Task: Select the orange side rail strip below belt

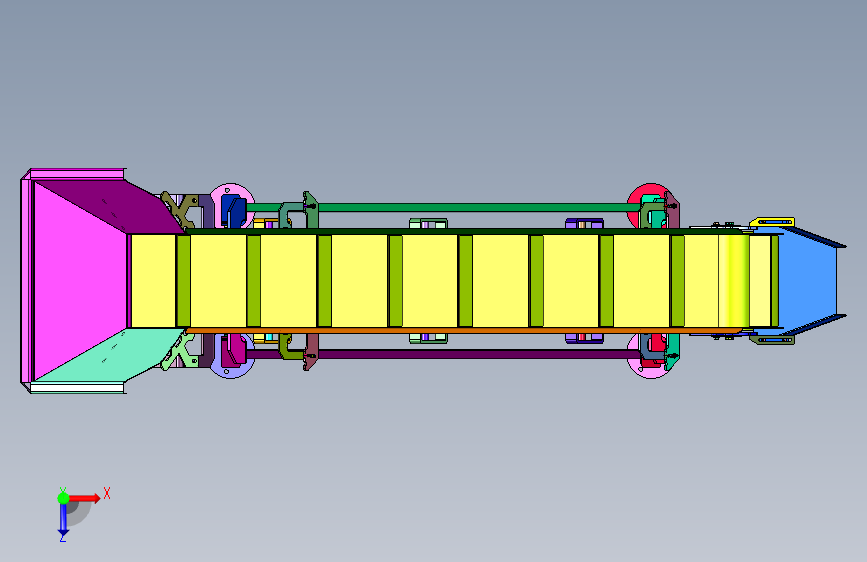Action: click(464, 331)
